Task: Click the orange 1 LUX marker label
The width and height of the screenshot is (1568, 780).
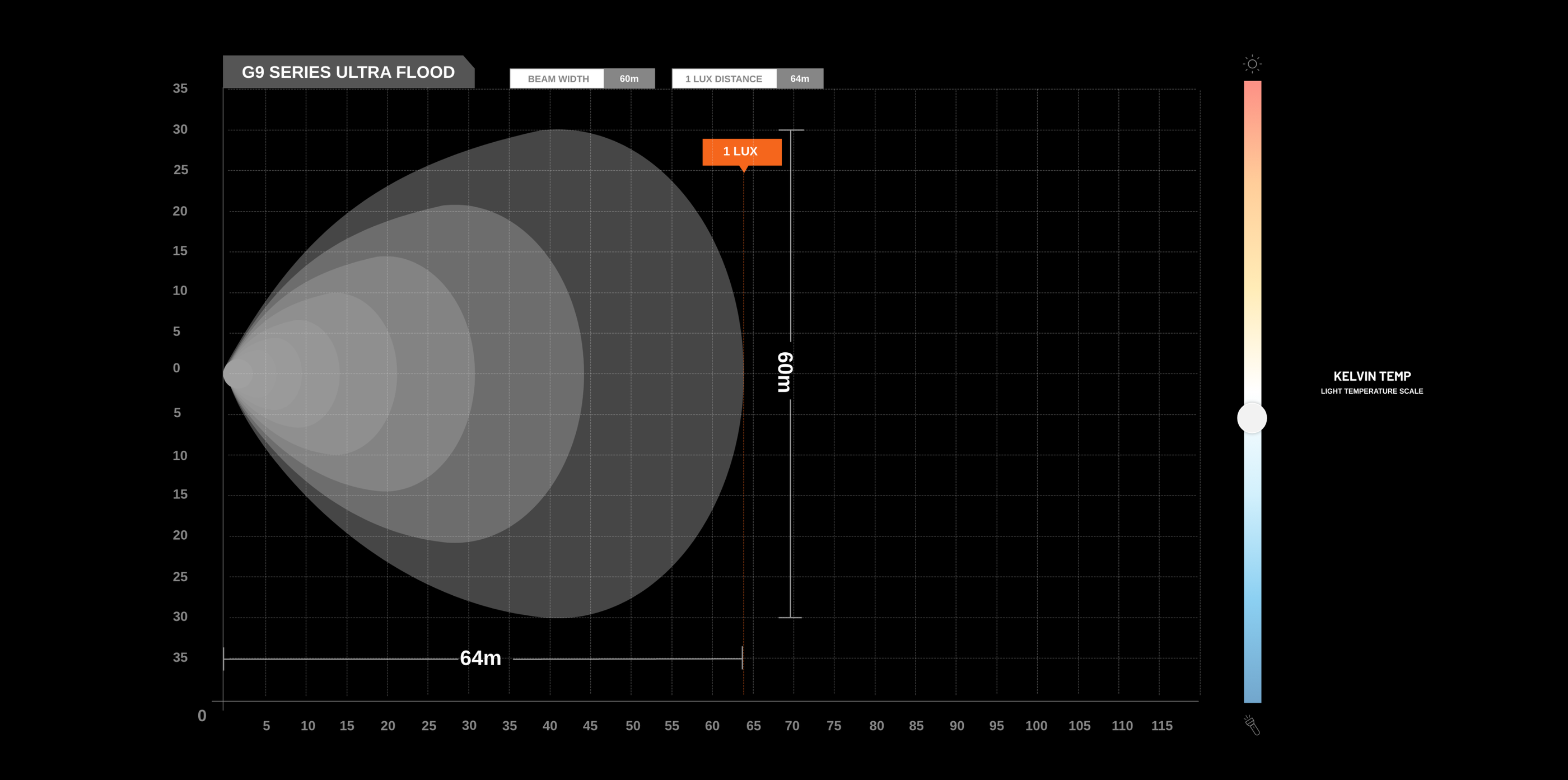Action: (x=741, y=152)
